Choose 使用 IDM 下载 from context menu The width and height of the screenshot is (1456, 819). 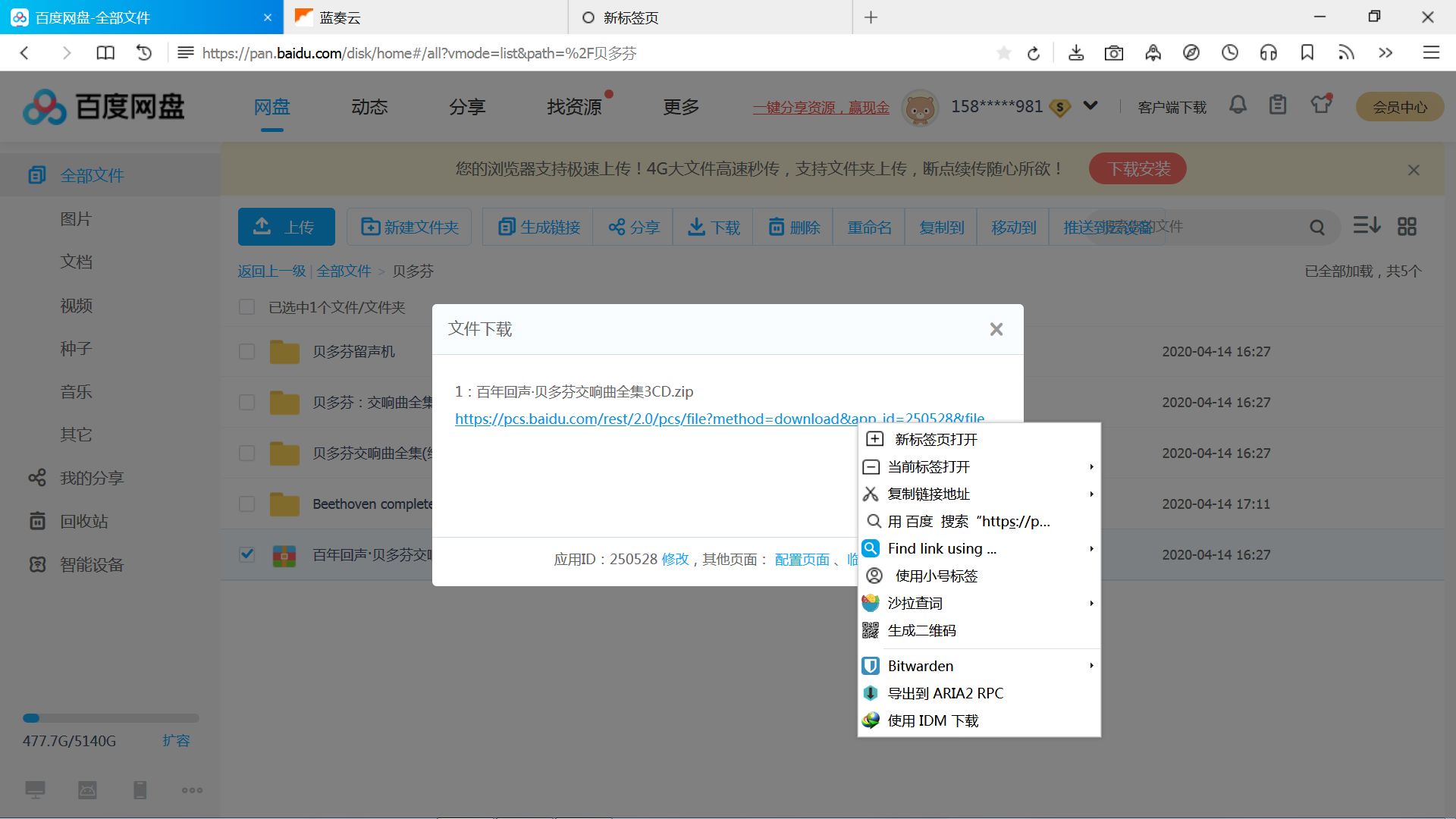[933, 720]
